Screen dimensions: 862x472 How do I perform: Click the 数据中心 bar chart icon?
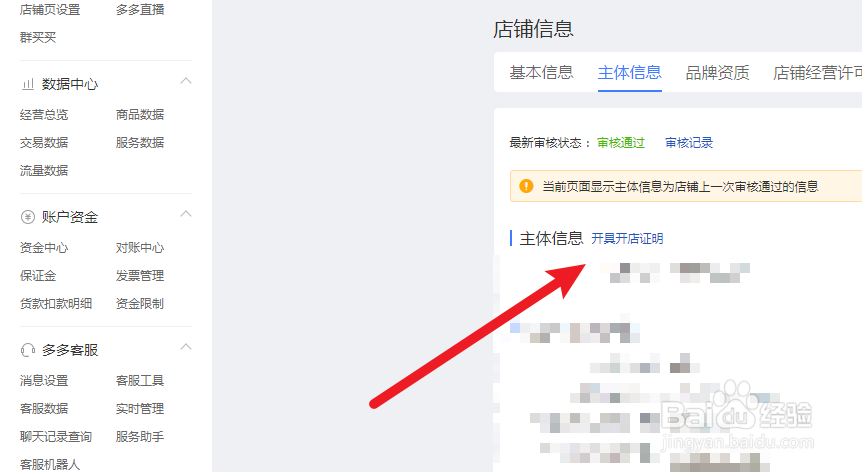27,84
